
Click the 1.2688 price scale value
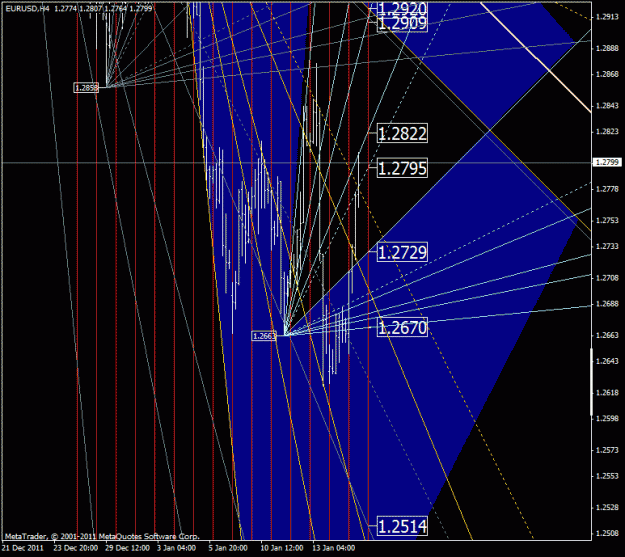[x=607, y=304]
